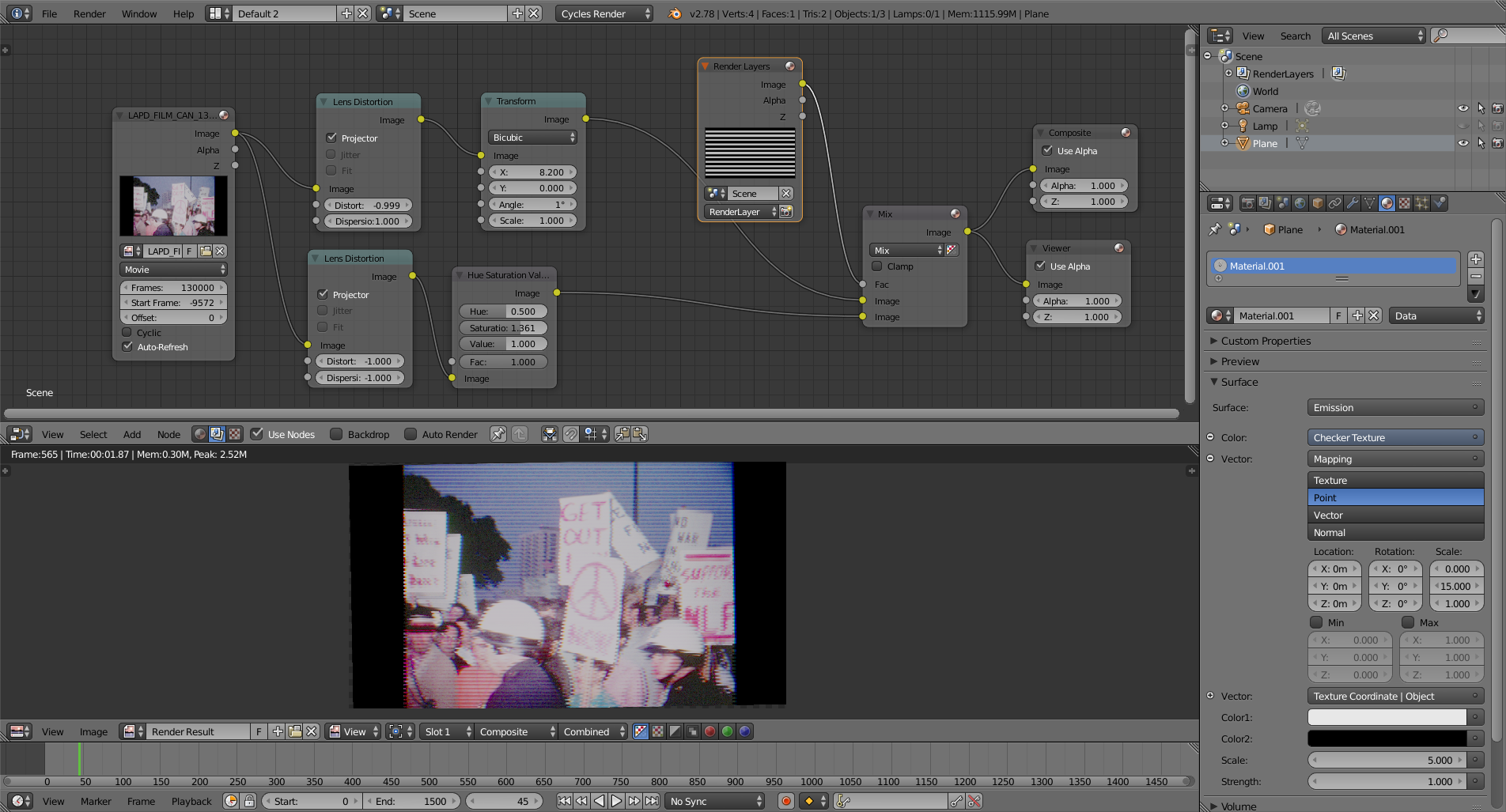
Task: Open the timeline Marker menu
Action: [96, 801]
